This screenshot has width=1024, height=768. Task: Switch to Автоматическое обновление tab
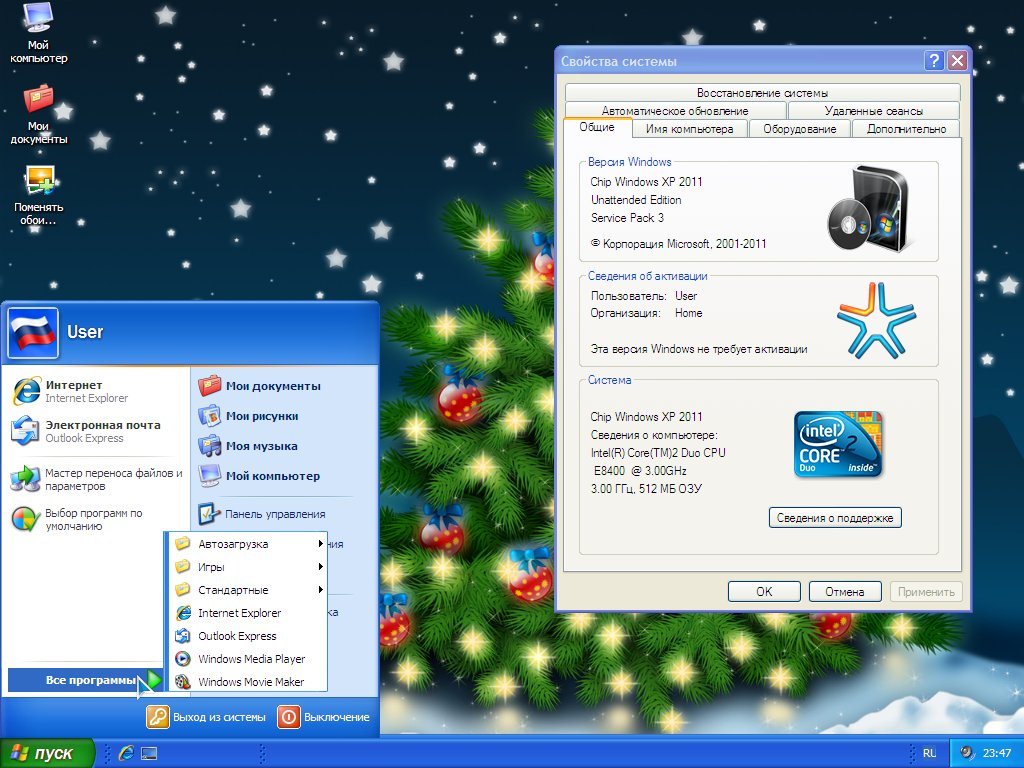point(675,110)
